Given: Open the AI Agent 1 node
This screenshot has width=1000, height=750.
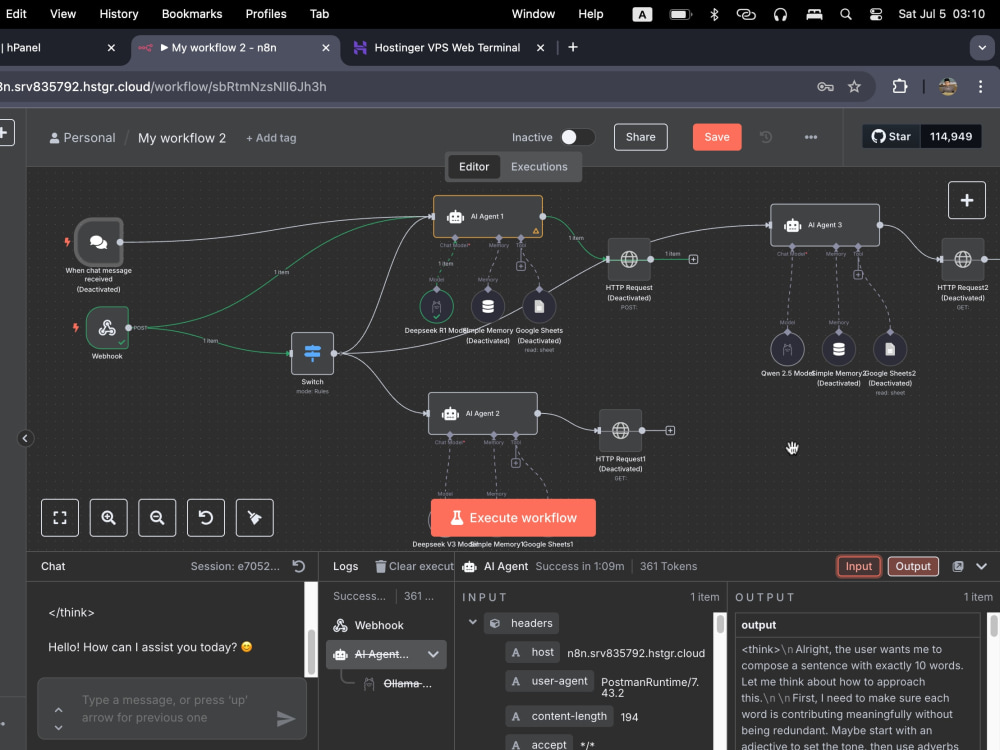Looking at the screenshot, I should (488, 217).
